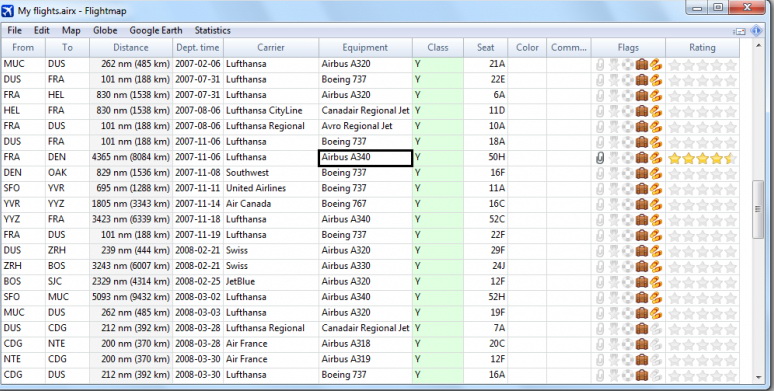The height and width of the screenshot is (391, 774).
Task: Click the paperclip attachment icon in FRA-DEN row
Action: click(x=600, y=158)
